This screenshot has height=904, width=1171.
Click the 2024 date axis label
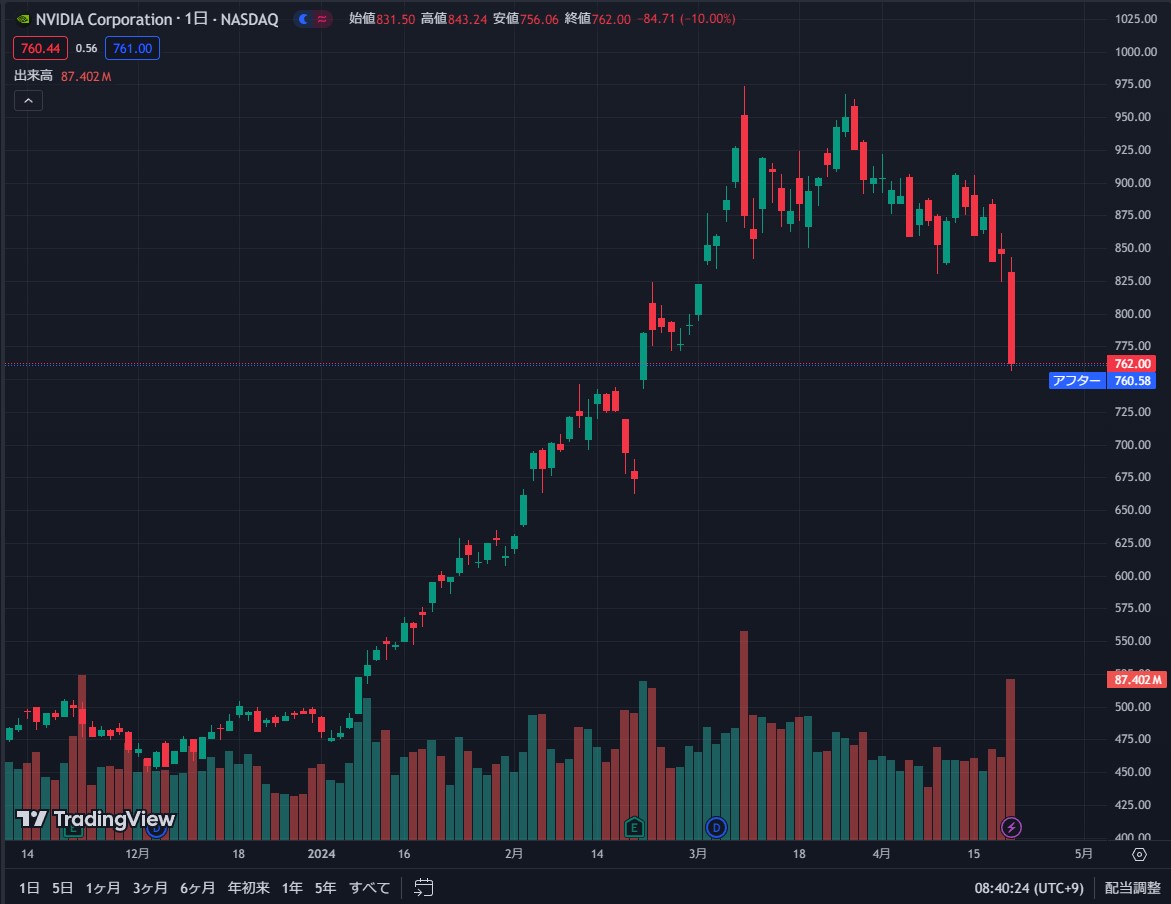(x=321, y=854)
